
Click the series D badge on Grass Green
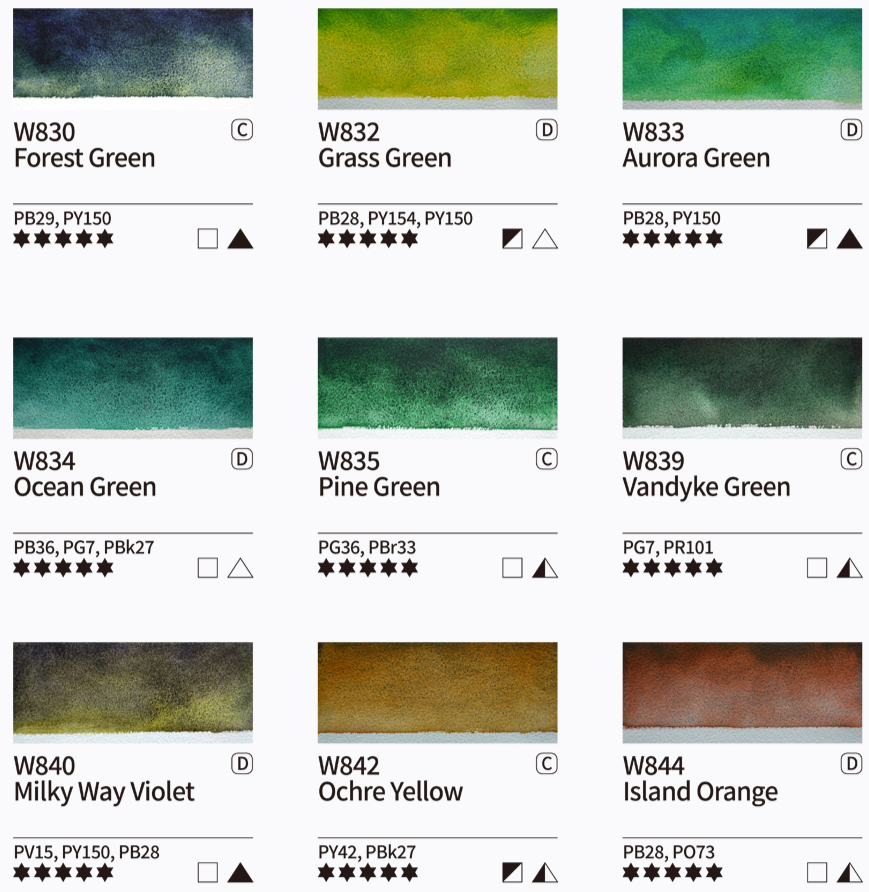[547, 130]
